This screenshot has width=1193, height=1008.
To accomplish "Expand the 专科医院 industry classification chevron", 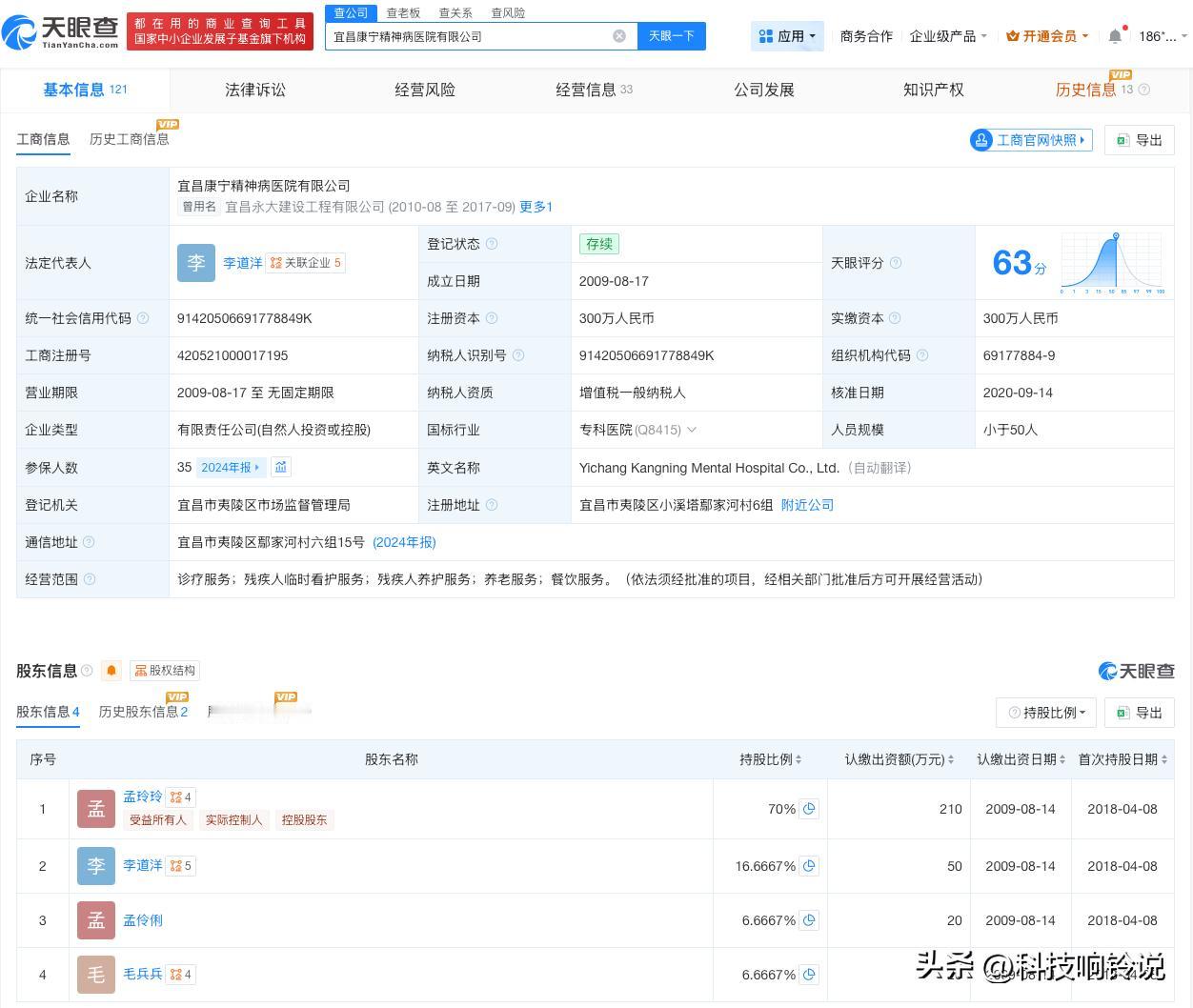I will (692, 430).
